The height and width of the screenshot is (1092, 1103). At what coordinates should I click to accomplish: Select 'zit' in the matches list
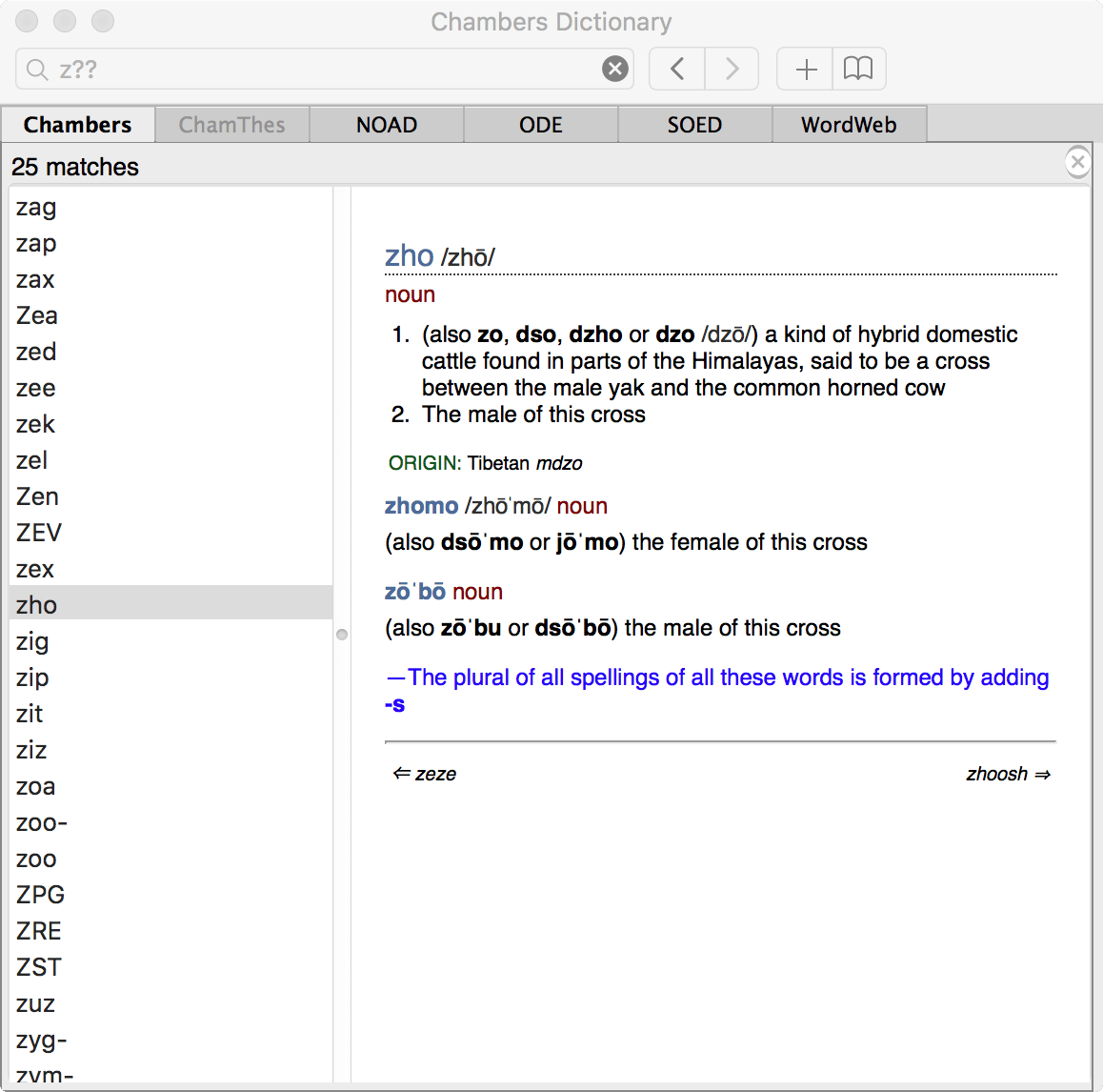(x=170, y=714)
